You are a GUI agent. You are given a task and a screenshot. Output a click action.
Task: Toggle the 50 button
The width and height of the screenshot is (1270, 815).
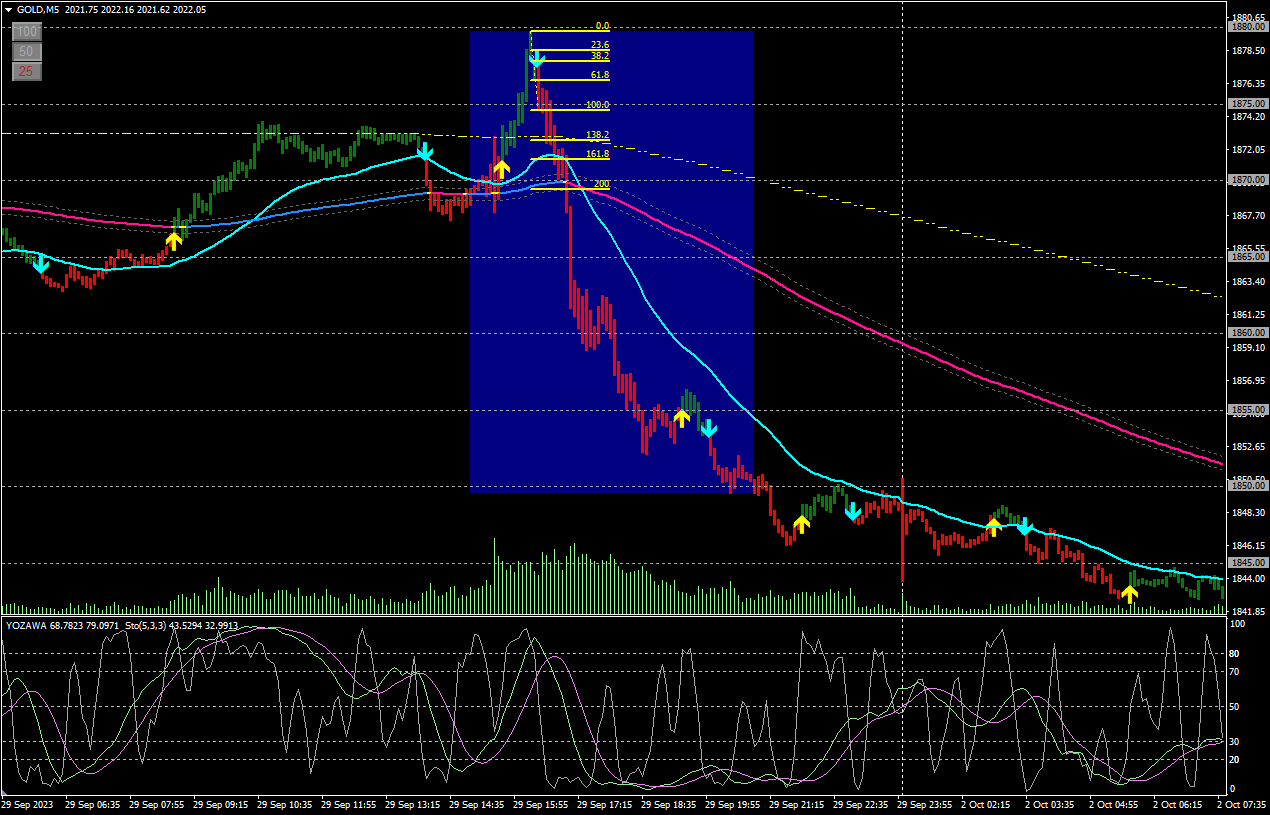tap(27, 51)
